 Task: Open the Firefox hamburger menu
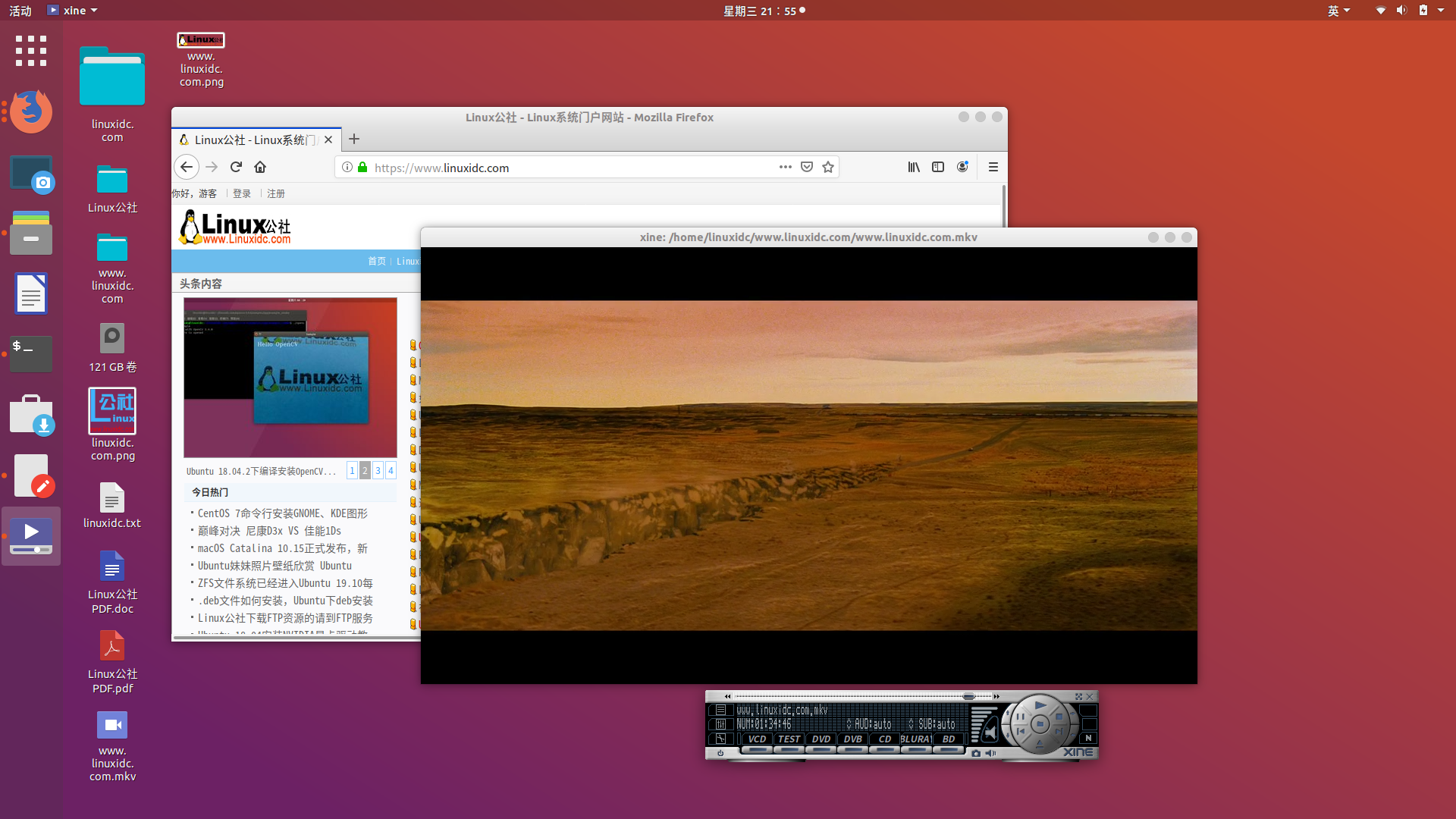[993, 167]
